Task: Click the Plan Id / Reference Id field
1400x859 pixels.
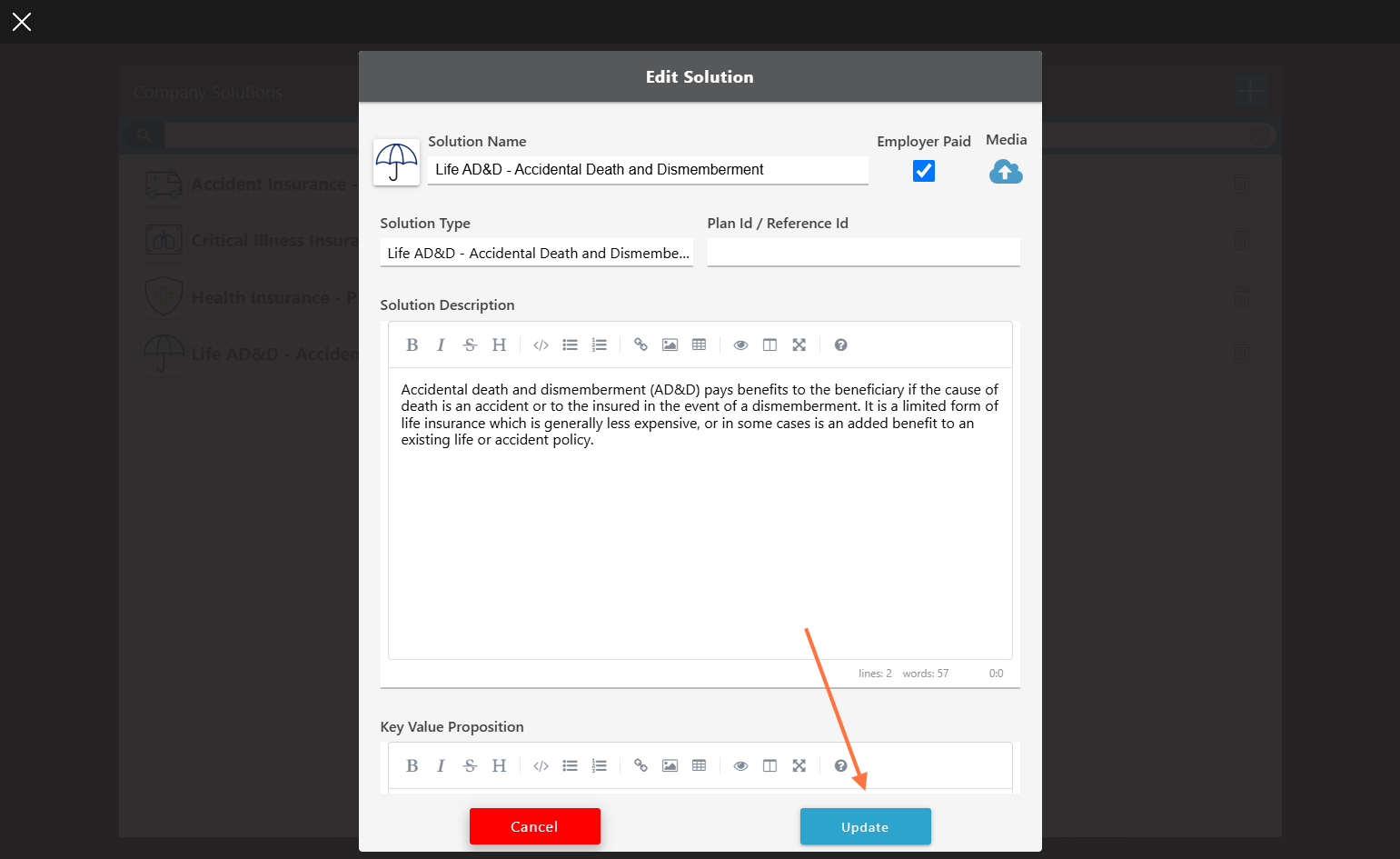Action: pyautogui.click(x=863, y=253)
